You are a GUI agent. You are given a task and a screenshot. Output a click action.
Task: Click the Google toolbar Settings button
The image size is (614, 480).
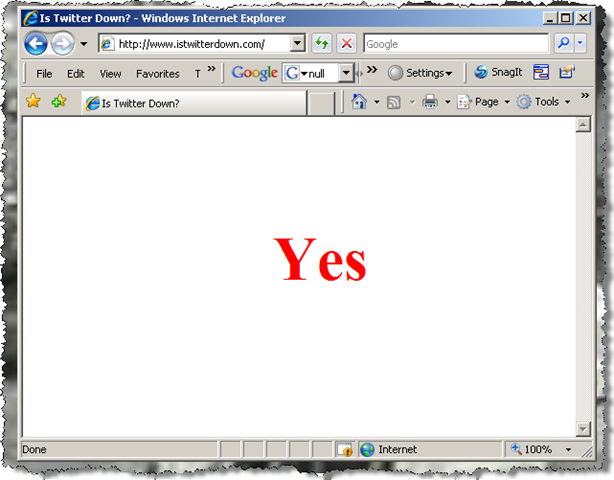[x=421, y=73]
